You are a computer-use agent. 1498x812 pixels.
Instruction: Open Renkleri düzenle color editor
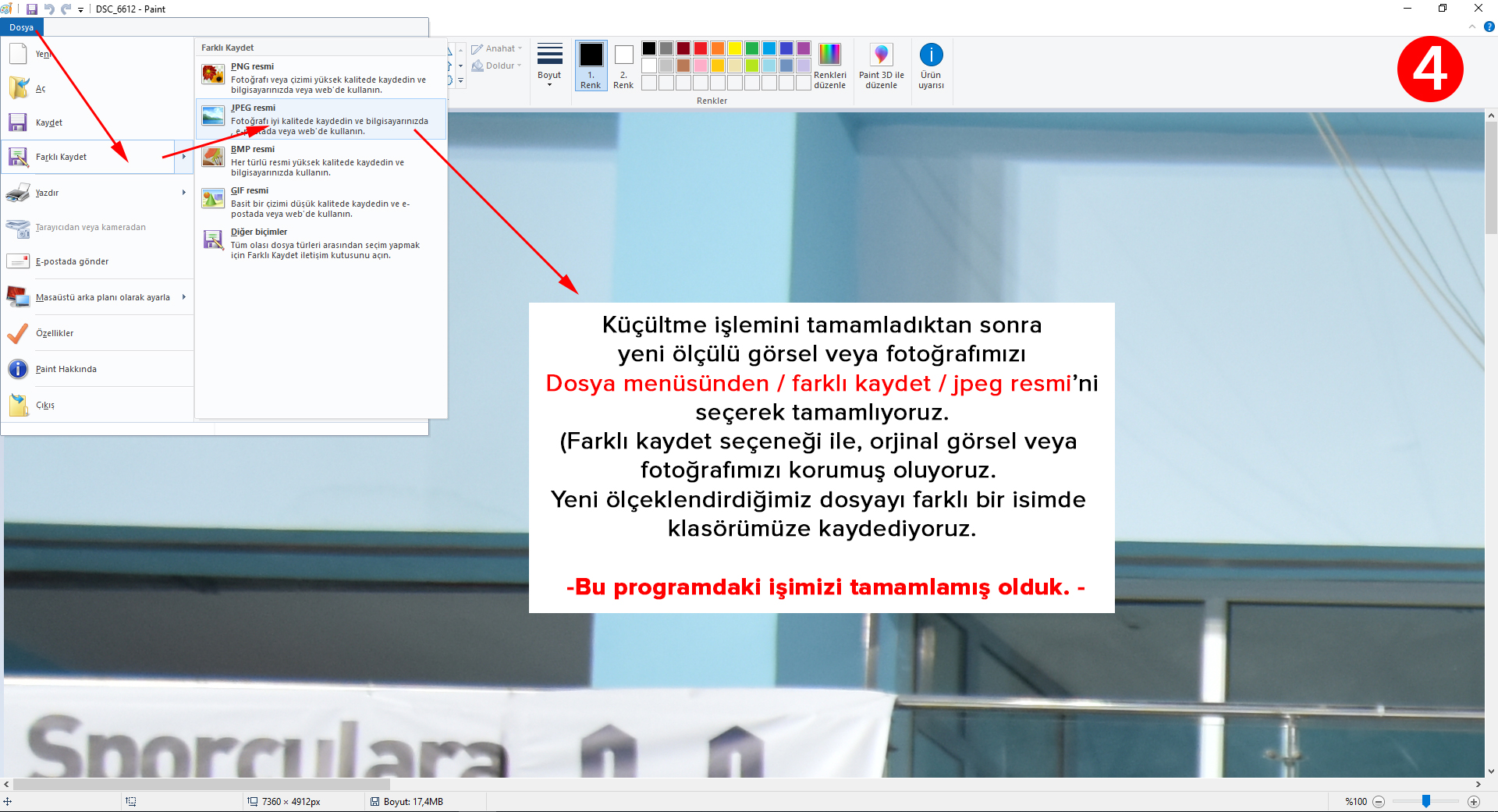coord(829,66)
